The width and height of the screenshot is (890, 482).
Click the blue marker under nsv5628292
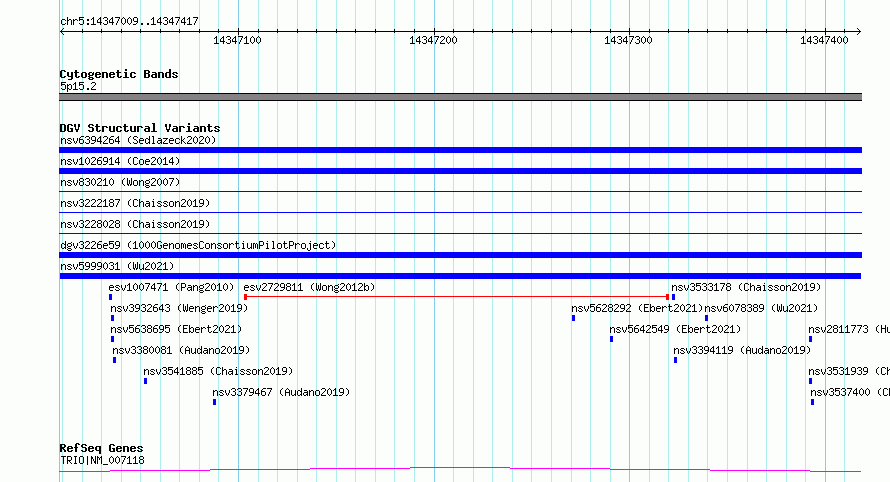573,318
